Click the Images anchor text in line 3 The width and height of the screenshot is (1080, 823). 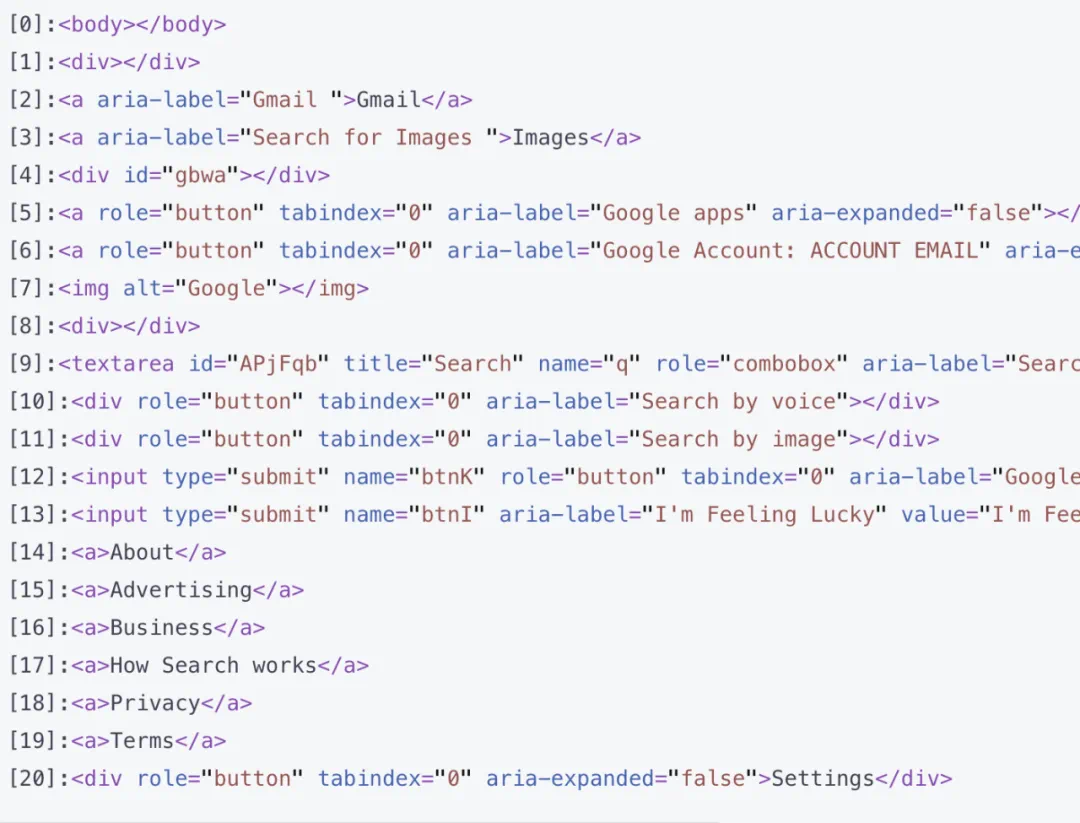(550, 138)
